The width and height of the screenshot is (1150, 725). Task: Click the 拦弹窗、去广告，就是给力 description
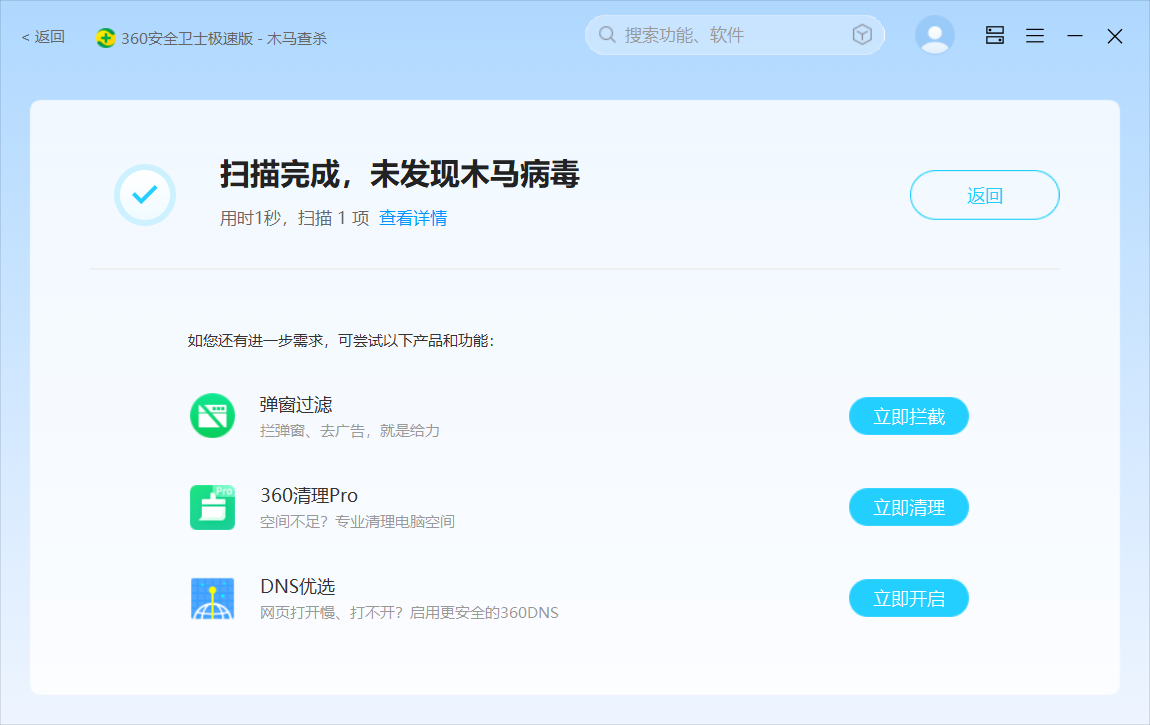point(350,431)
